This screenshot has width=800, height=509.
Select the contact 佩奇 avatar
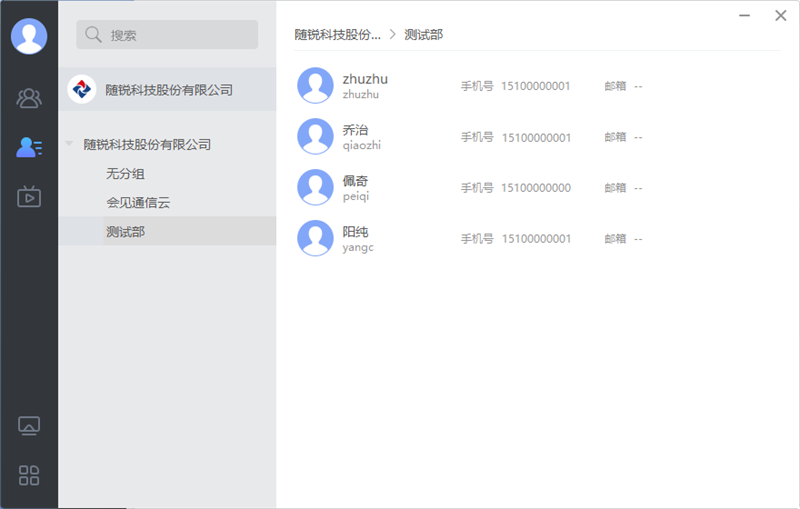click(315, 187)
